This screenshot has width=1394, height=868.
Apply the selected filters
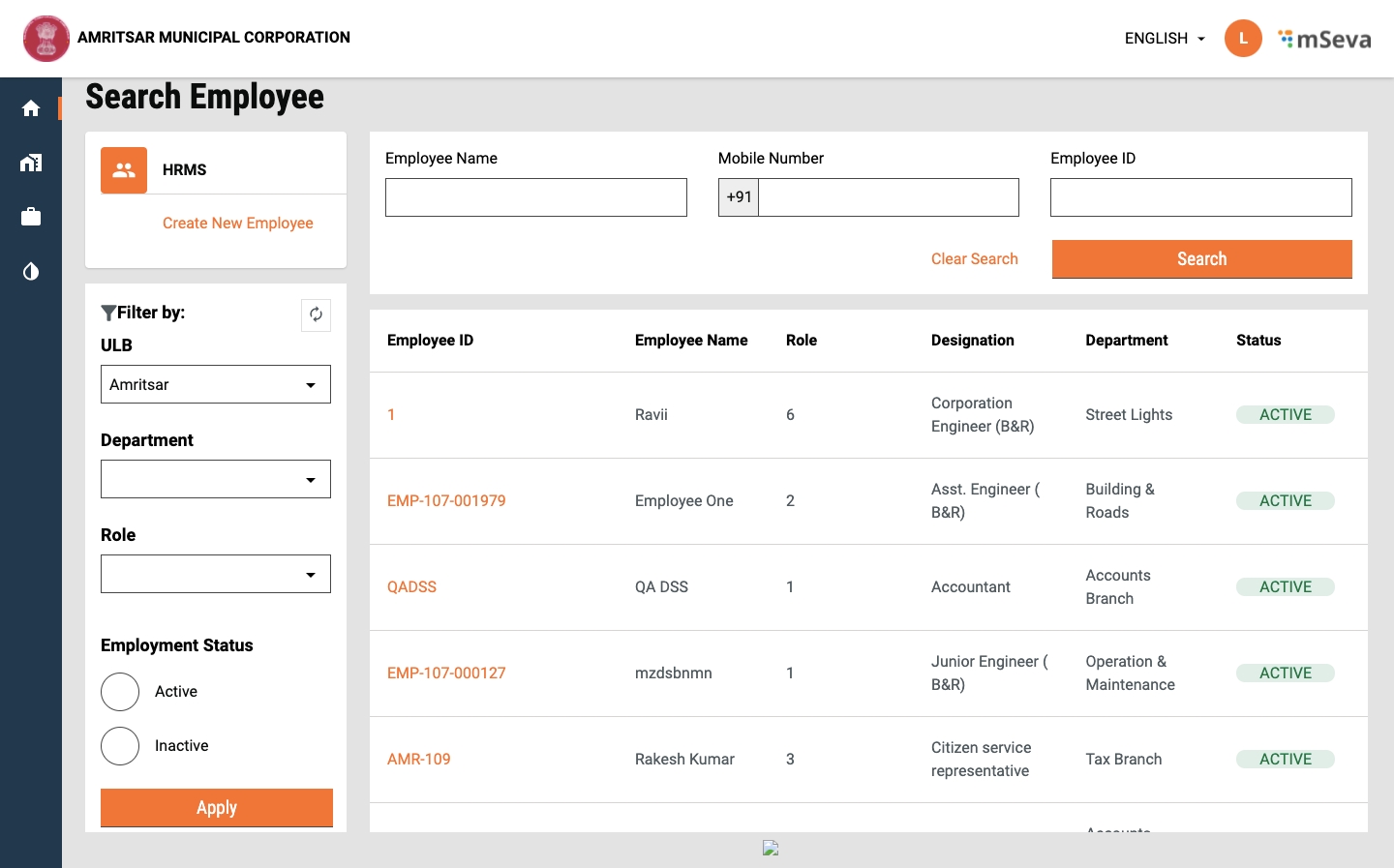216,808
